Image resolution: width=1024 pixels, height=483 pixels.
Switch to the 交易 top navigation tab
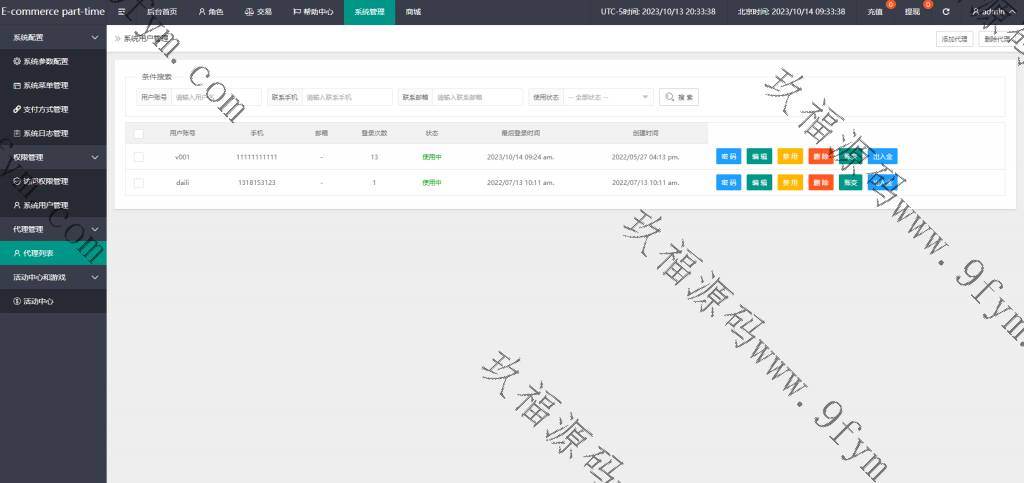258,12
